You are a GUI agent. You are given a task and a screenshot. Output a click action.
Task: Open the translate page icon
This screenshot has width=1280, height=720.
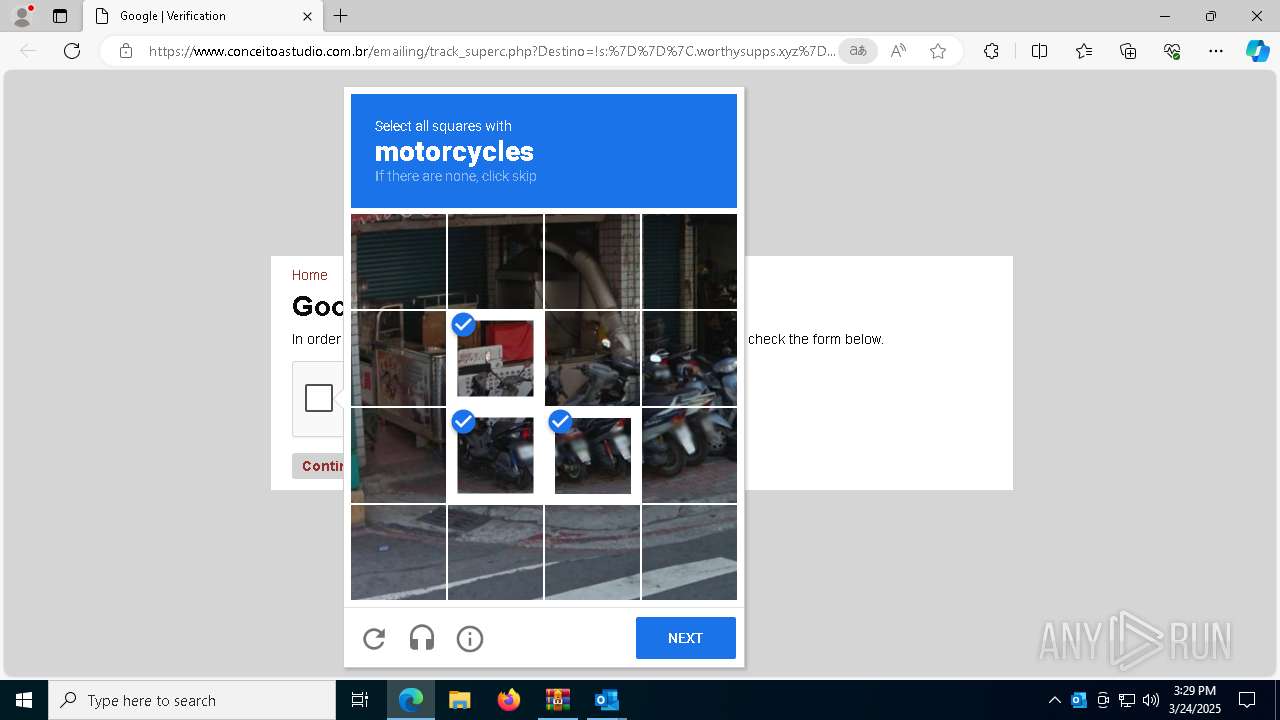858,51
